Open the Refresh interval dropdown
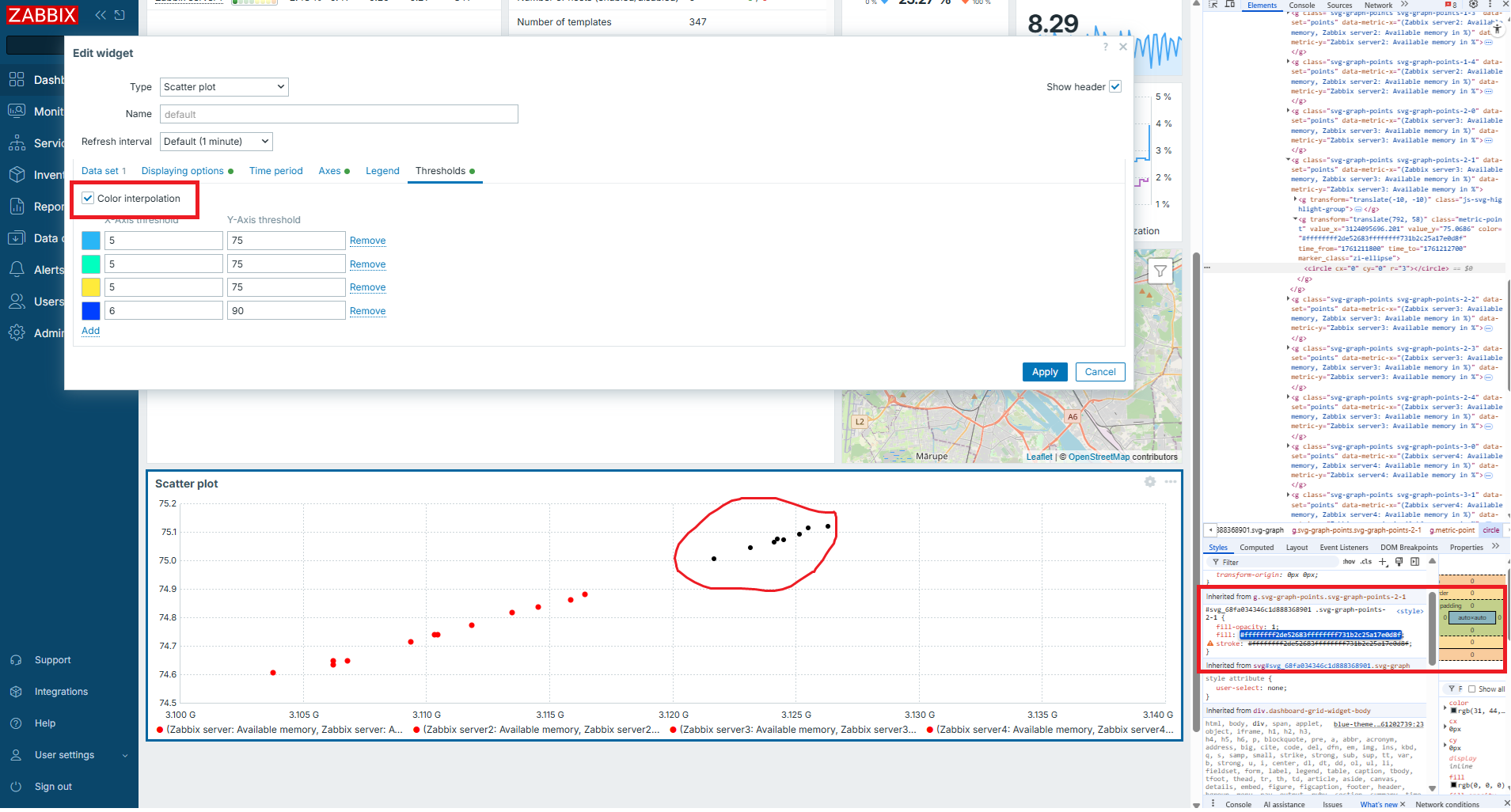 (x=216, y=142)
